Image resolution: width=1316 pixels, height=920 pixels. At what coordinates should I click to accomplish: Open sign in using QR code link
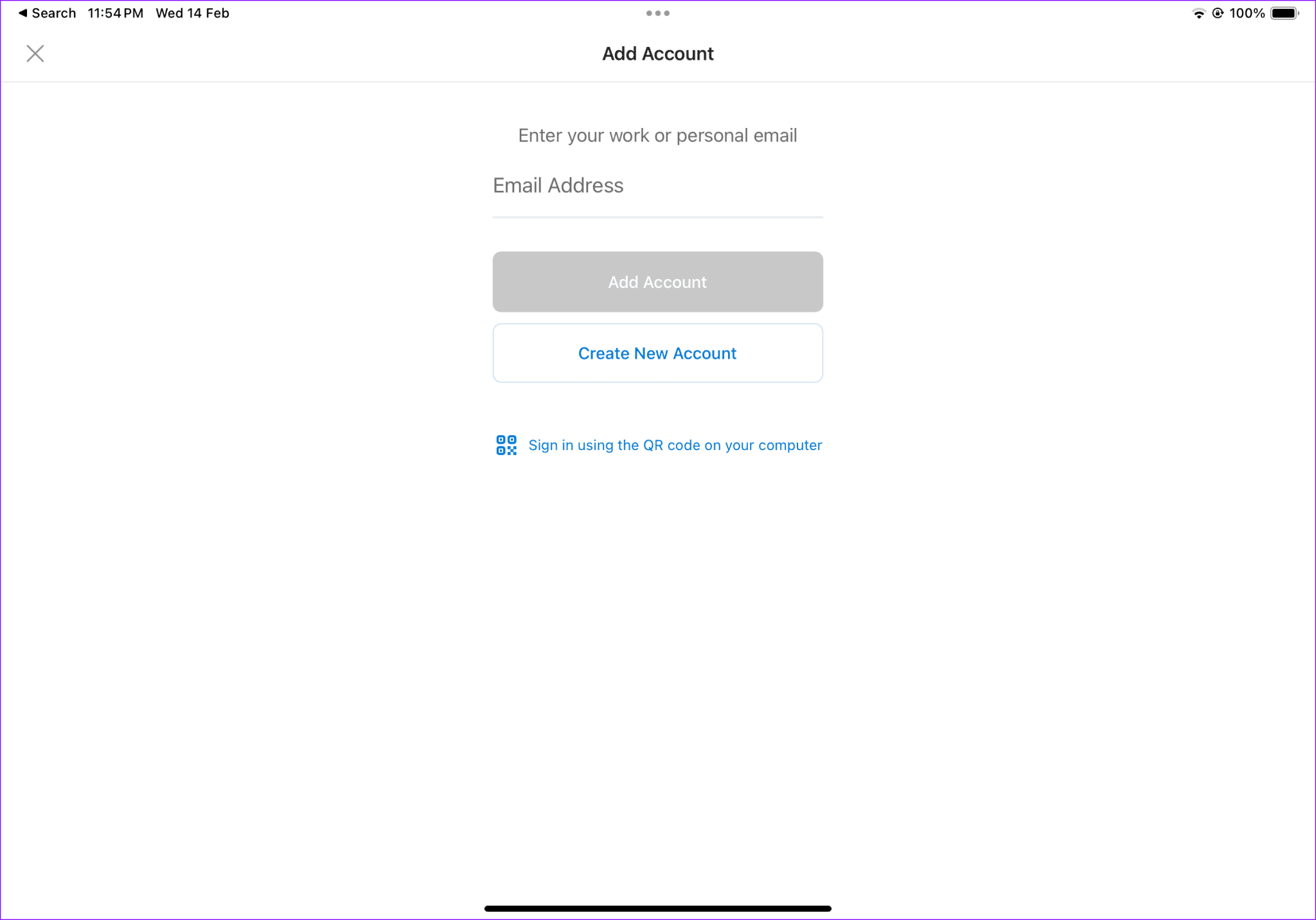tap(675, 444)
